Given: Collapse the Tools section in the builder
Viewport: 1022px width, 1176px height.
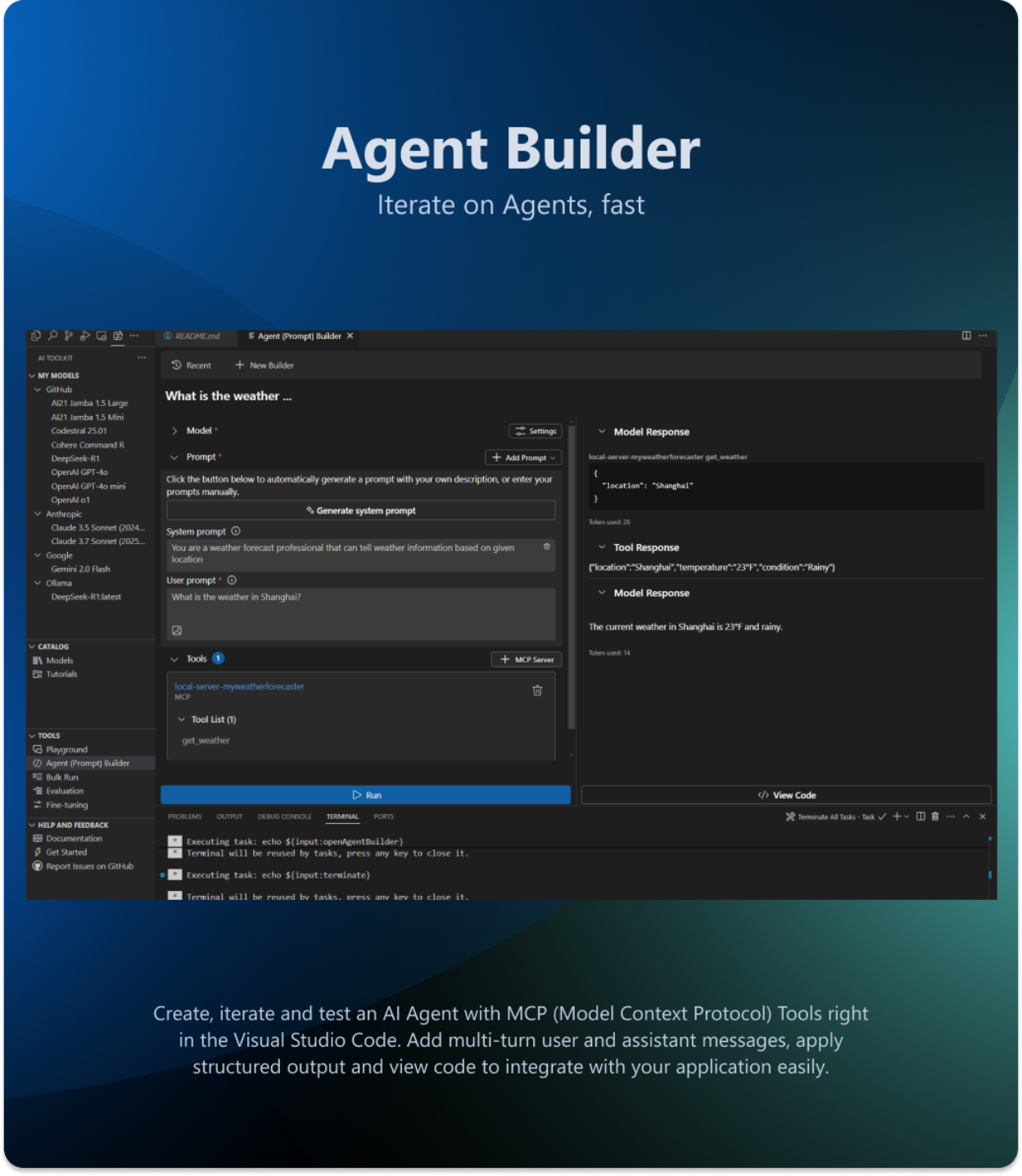Looking at the screenshot, I should (174, 659).
